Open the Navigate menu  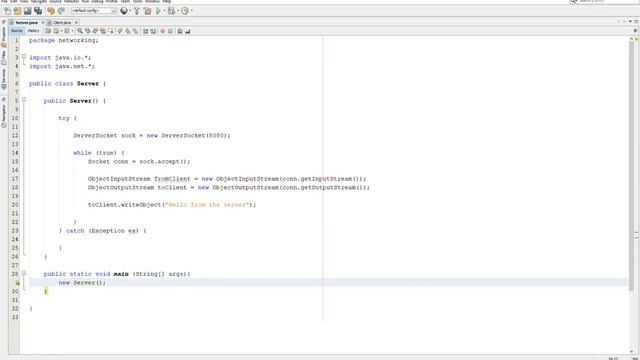[39, 2]
